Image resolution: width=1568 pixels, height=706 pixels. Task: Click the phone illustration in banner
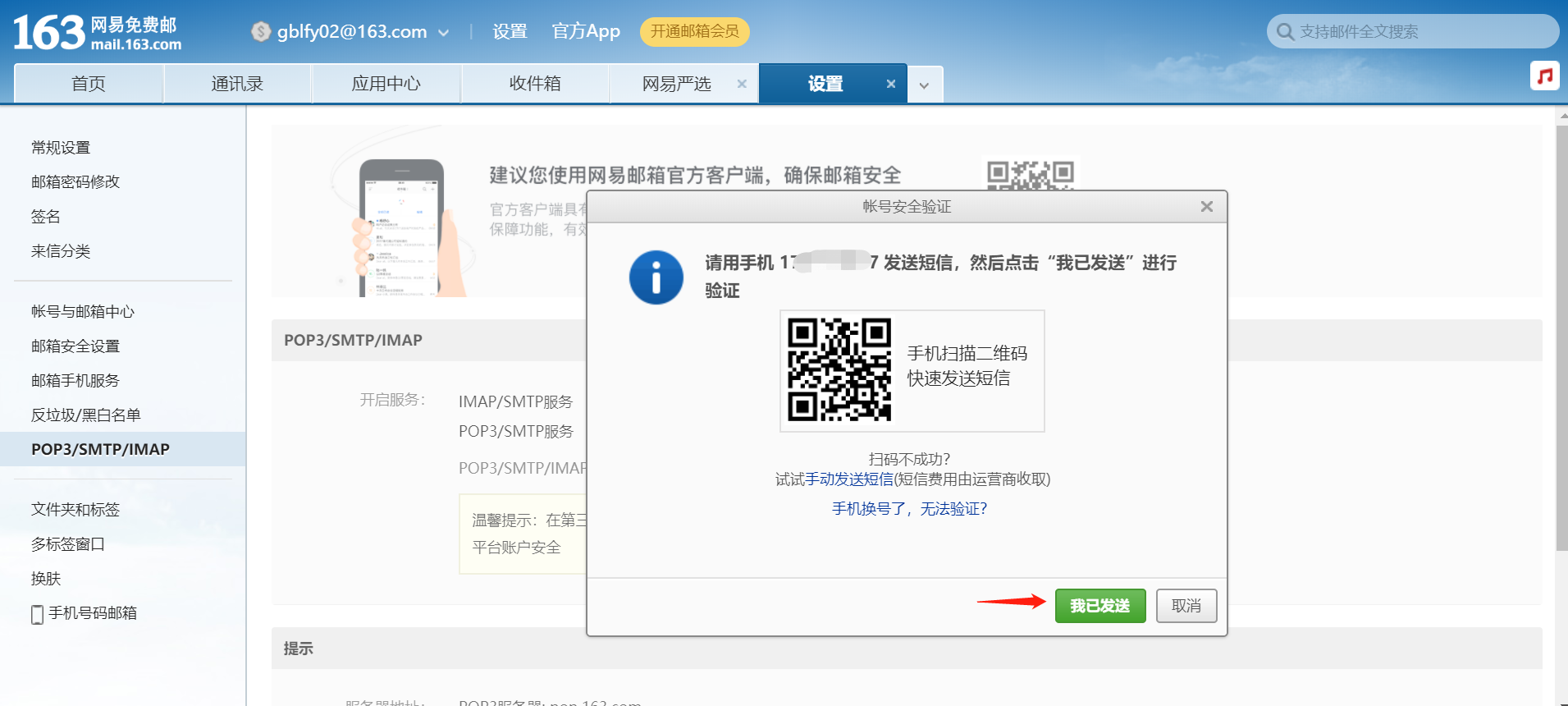coord(402,228)
